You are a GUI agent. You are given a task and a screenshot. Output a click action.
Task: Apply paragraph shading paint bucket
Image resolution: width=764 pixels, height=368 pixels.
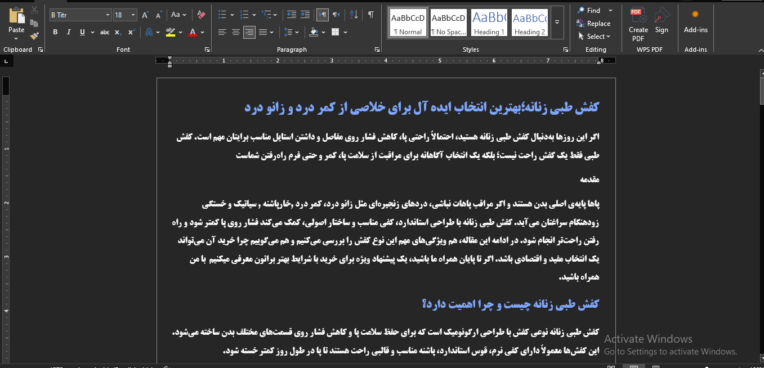pyautogui.click(x=314, y=33)
